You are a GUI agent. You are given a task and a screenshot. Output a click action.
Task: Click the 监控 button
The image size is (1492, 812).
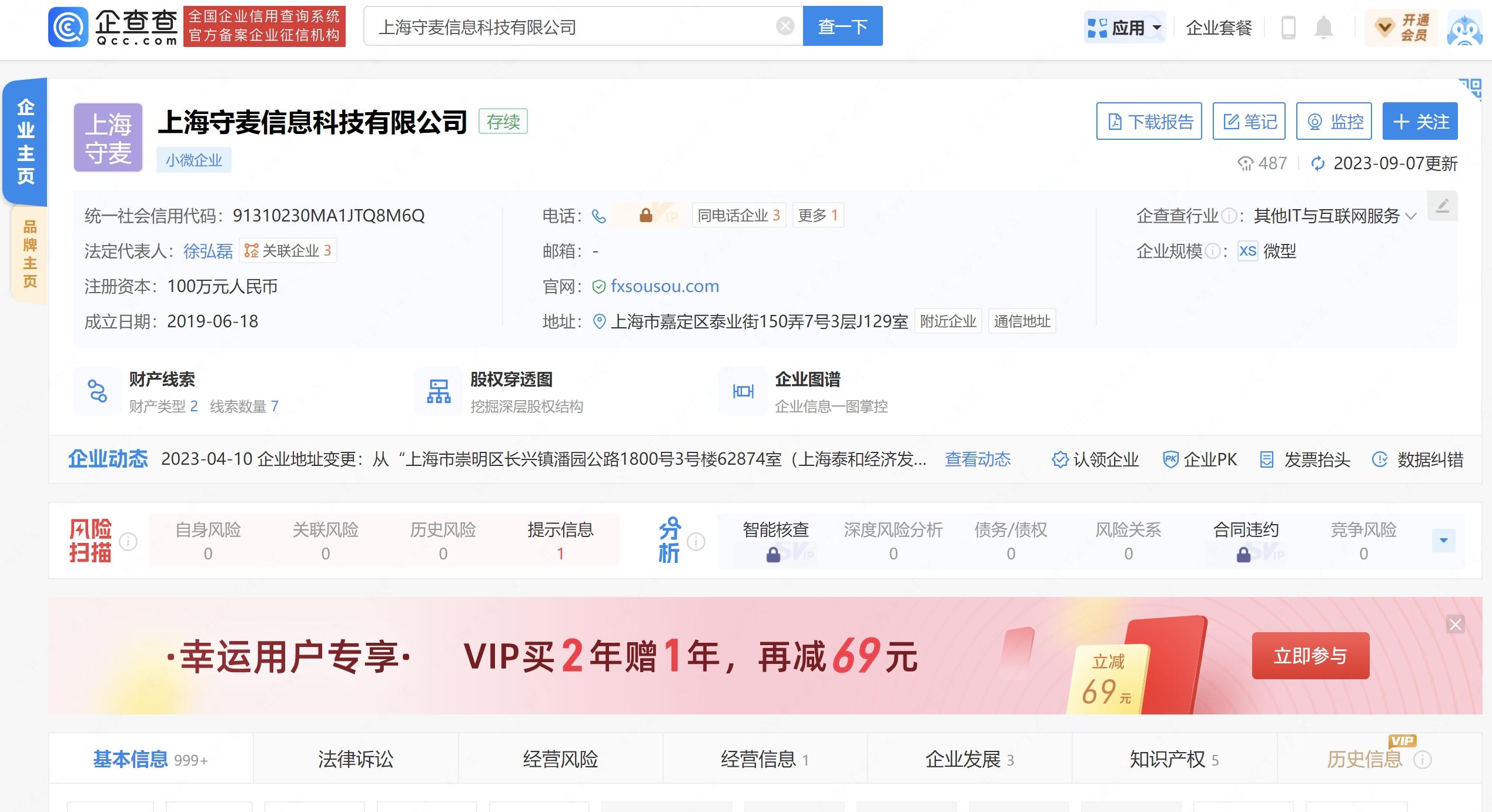click(x=1334, y=122)
